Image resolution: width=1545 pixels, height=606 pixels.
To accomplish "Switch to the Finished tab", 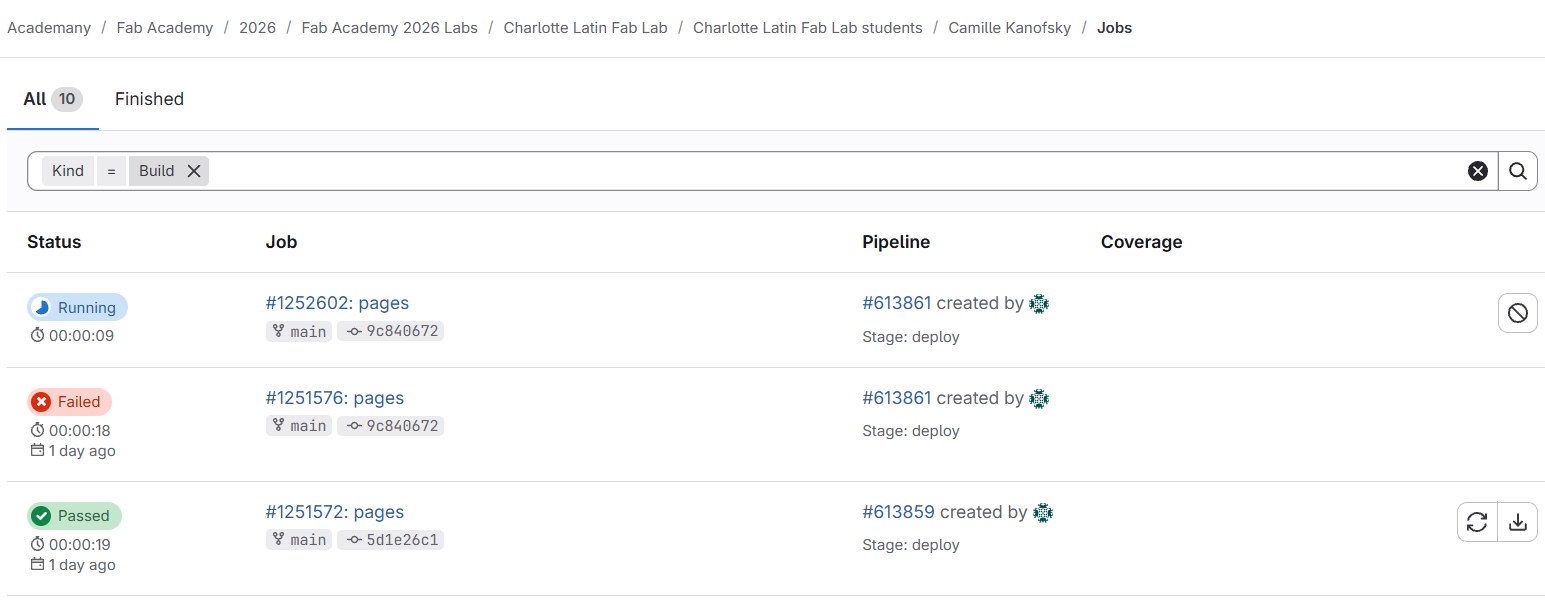I will [x=149, y=99].
